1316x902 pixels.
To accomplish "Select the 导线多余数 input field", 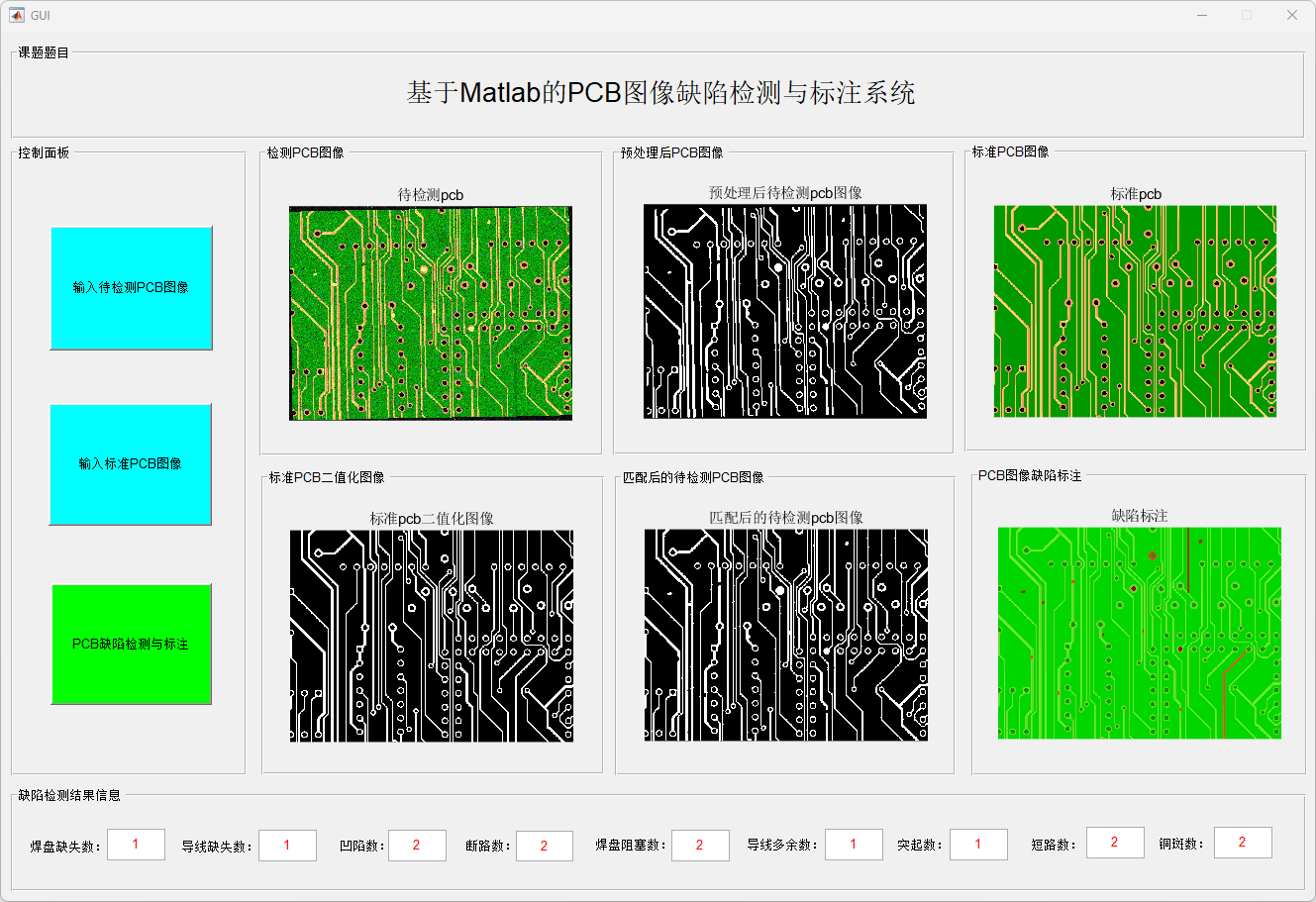I will coord(853,845).
